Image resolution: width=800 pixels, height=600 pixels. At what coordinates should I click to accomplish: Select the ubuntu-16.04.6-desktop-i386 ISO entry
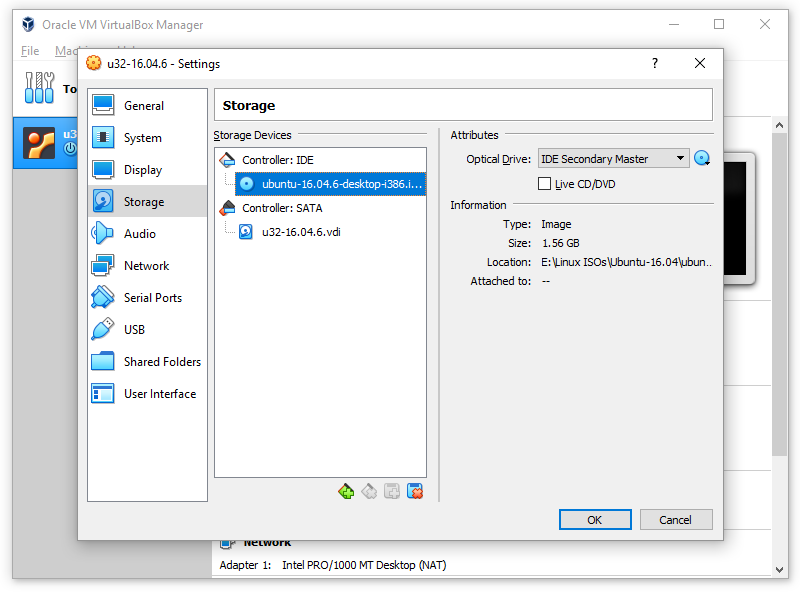tap(341, 184)
